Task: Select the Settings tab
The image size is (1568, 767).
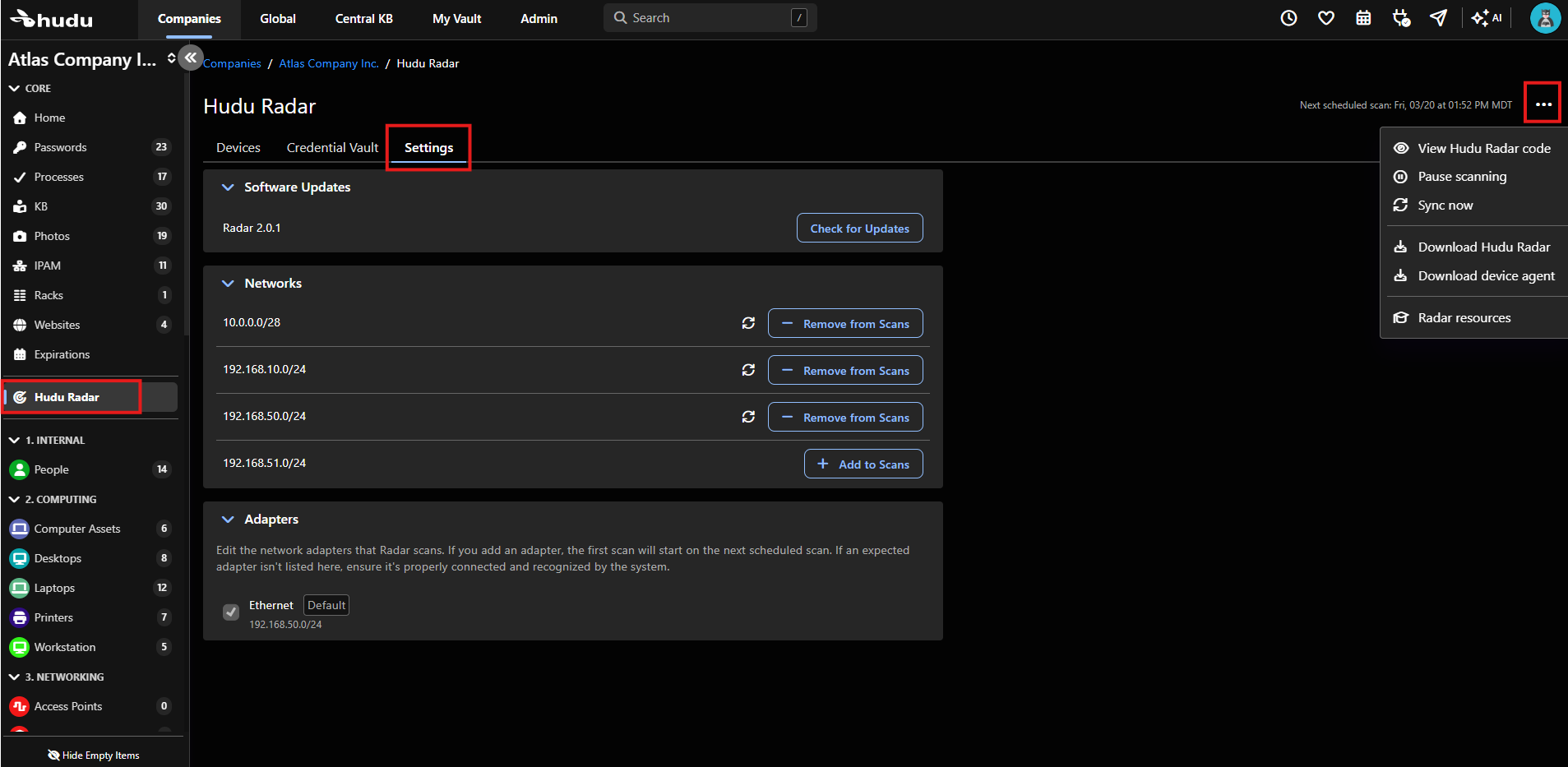Action: pyautogui.click(x=428, y=148)
